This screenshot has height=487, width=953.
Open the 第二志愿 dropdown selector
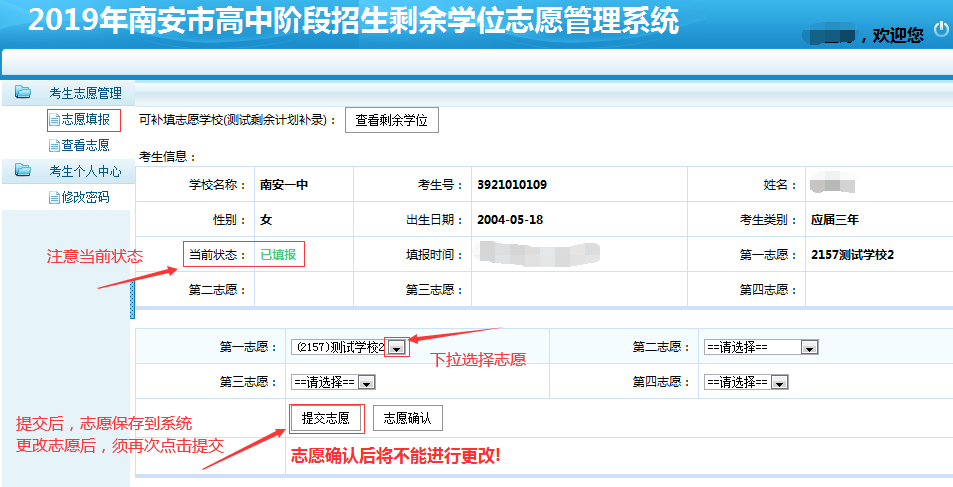[x=761, y=347]
